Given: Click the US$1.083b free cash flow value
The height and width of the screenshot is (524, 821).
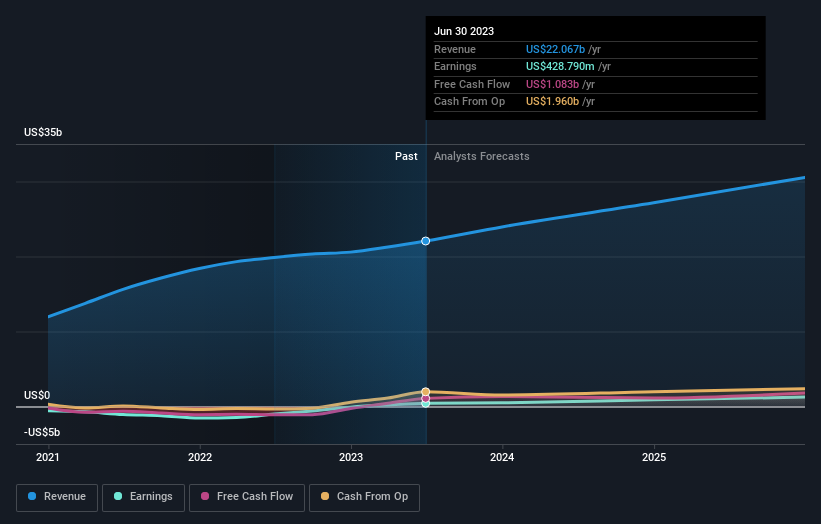Looking at the screenshot, I should pos(552,84).
